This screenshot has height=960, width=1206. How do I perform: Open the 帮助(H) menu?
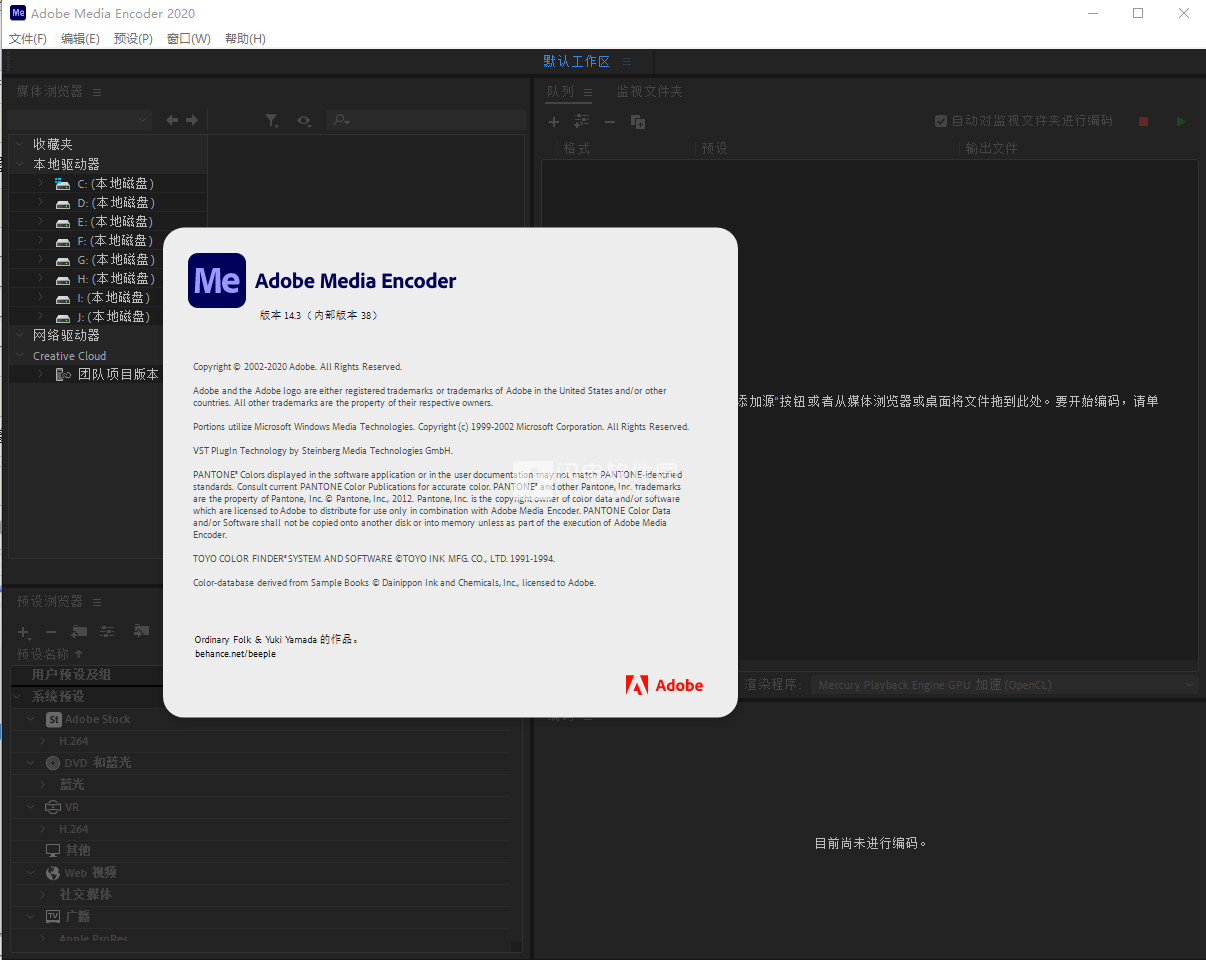point(245,39)
